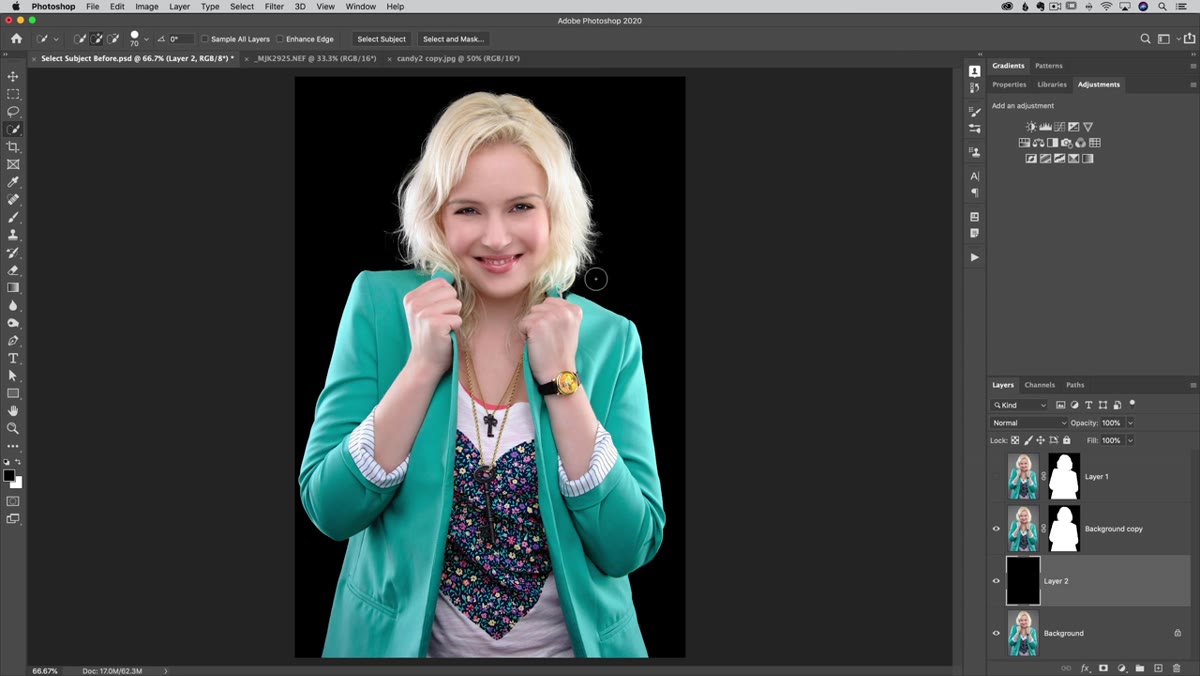The image size is (1200, 676).
Task: Toggle lock all for the layer
Action: pos(1066,440)
